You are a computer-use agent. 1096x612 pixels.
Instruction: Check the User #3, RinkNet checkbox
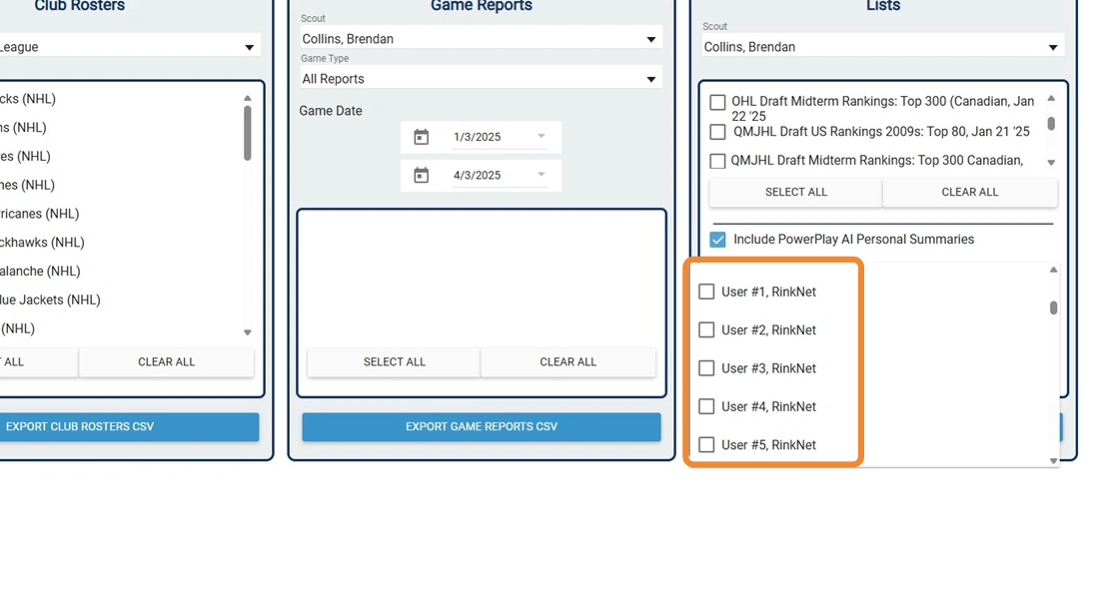pyautogui.click(x=706, y=368)
